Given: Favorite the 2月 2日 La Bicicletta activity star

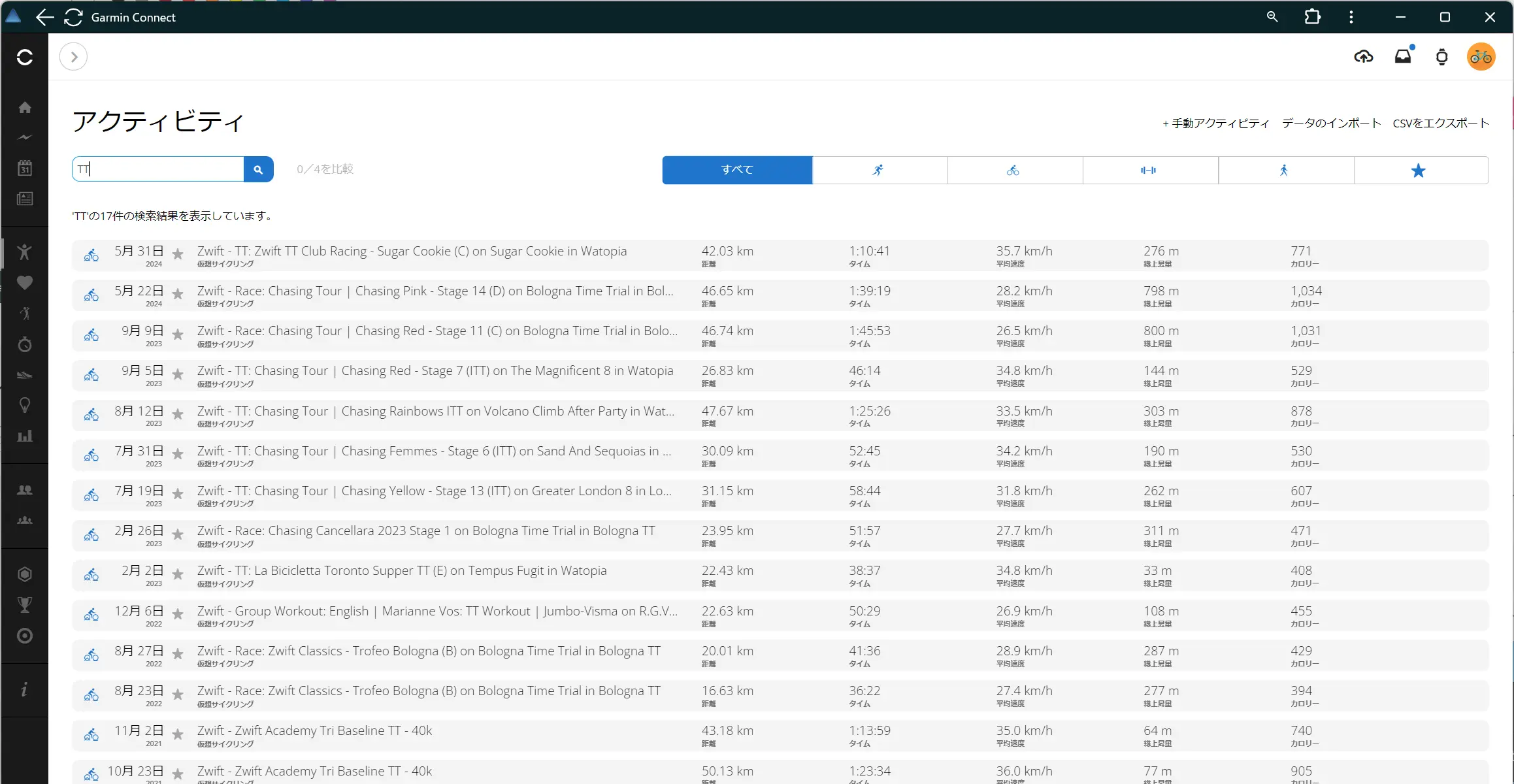Looking at the screenshot, I should (177, 574).
